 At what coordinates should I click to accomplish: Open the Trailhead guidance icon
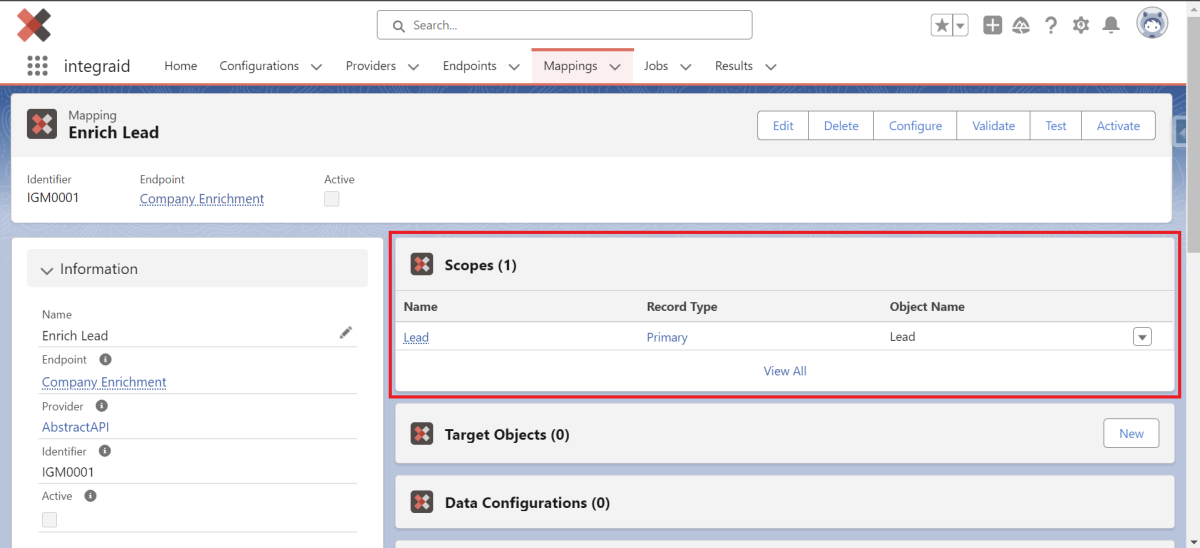[x=1021, y=26]
